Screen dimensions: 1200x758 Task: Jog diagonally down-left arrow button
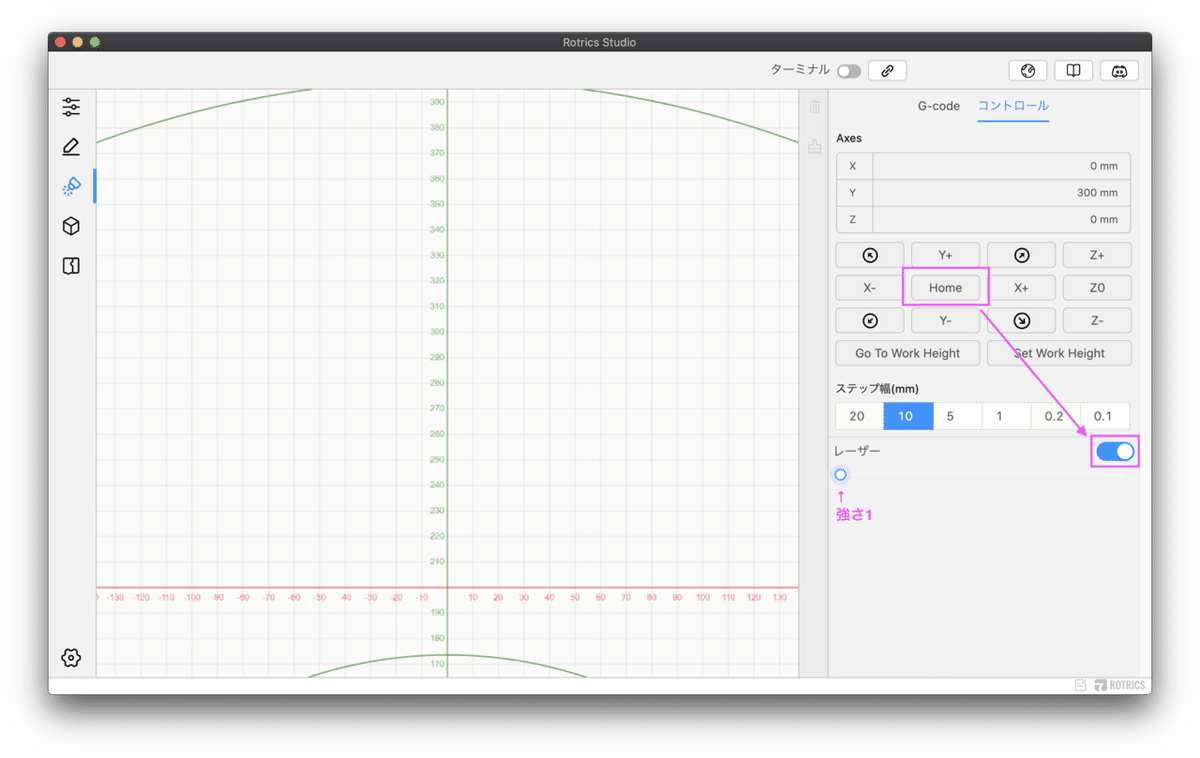[x=870, y=321]
